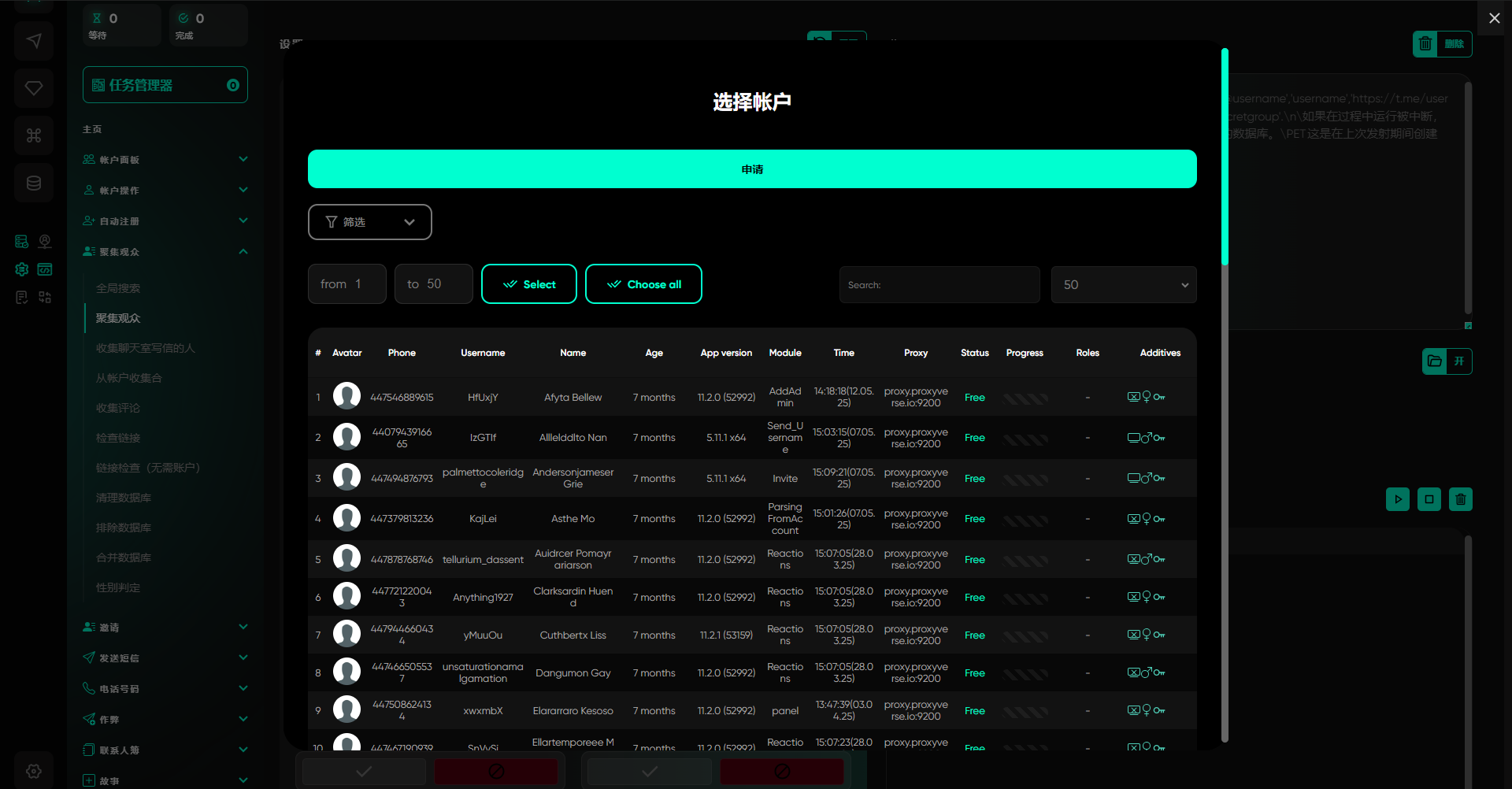Open settings gear at bottom left
Viewport: 1512px width, 789px height.
34,771
